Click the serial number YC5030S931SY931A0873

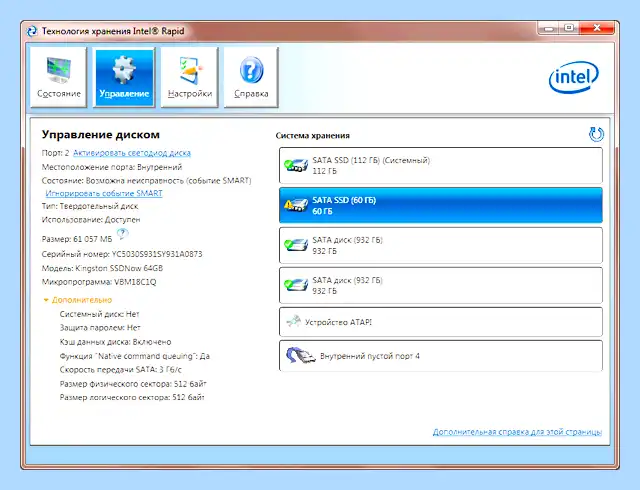(x=157, y=254)
